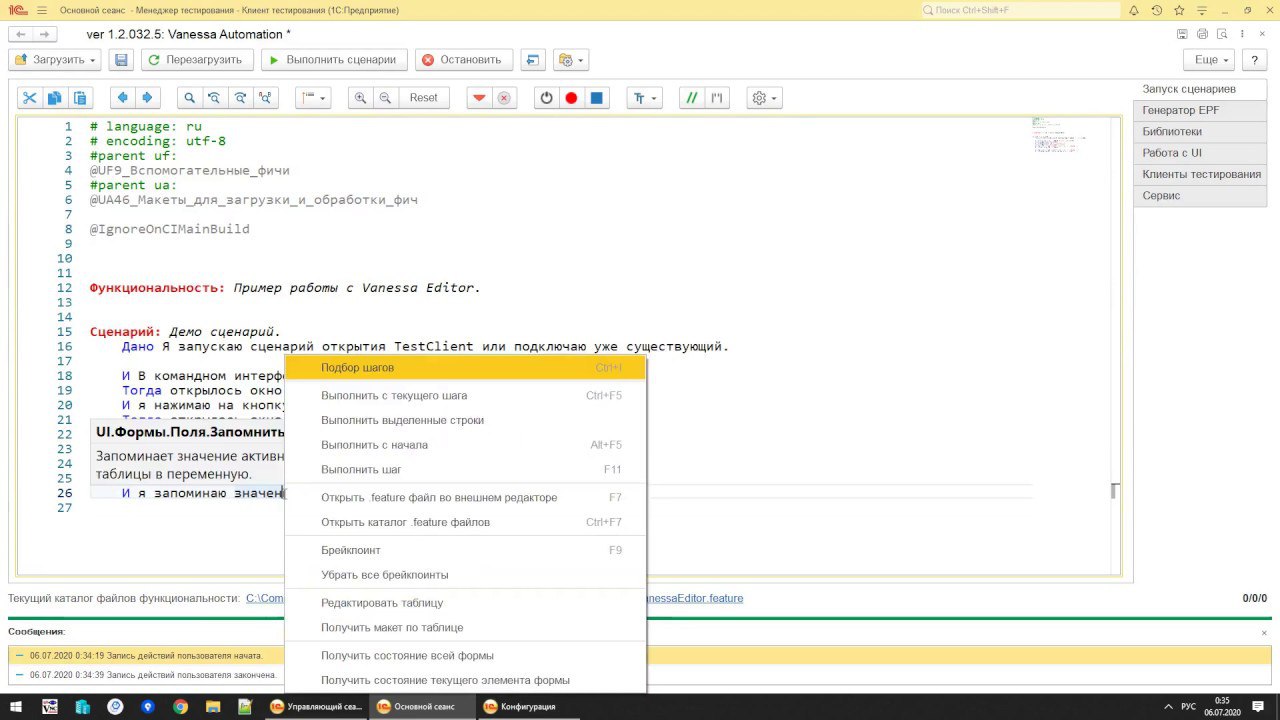Open the indent lines dropdown in editor toolbar

point(313,98)
